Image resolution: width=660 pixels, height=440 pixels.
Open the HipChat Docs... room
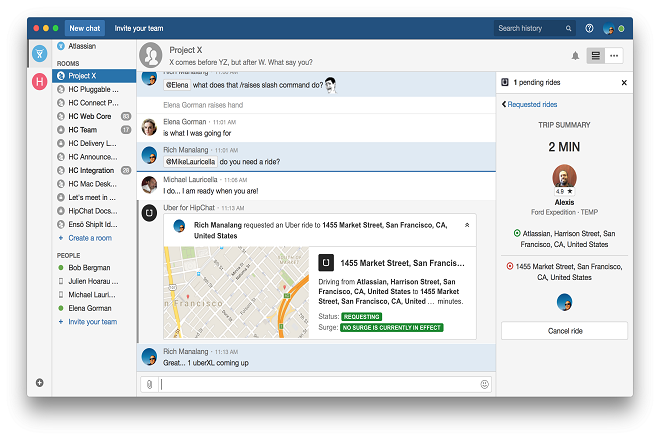pos(94,211)
